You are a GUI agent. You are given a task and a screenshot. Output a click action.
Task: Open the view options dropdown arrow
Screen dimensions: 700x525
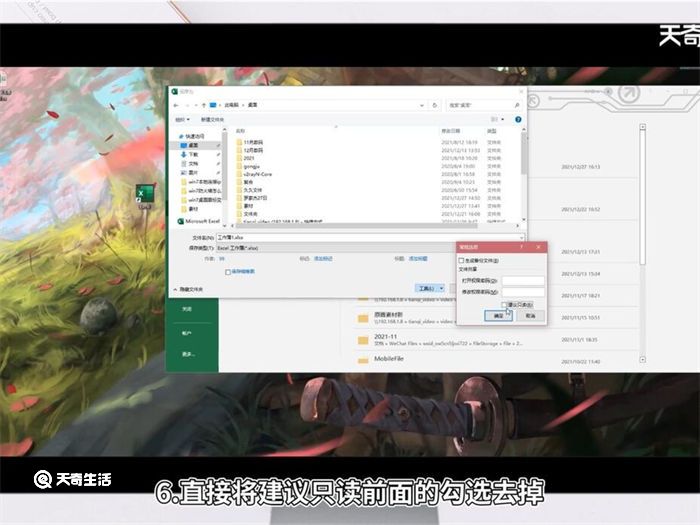pyautogui.click(x=503, y=119)
